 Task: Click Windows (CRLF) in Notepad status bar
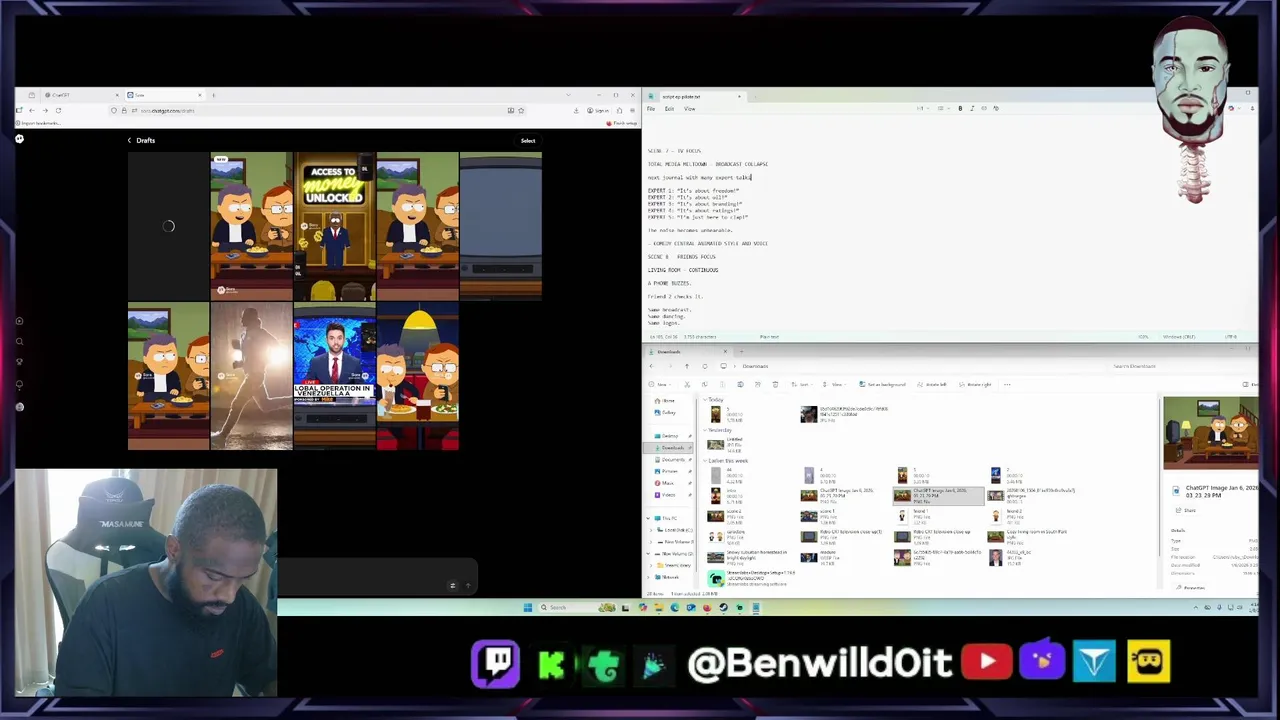click(1179, 337)
